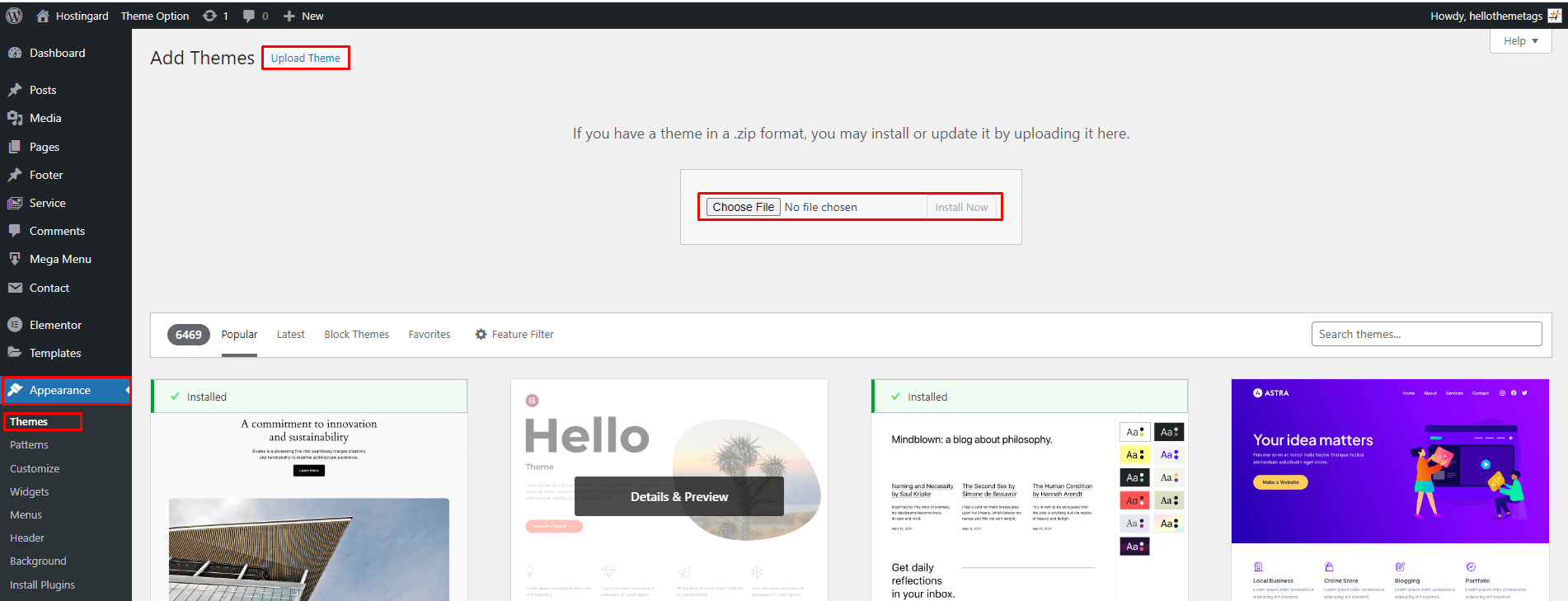Switch to the Favorites tab
Viewport: 1568px width, 601px height.
(430, 334)
